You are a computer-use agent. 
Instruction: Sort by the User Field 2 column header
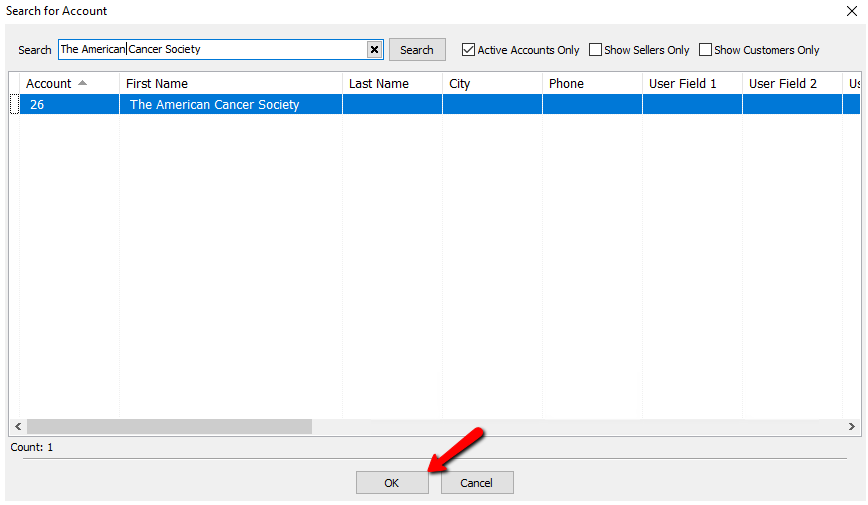[x=793, y=84]
